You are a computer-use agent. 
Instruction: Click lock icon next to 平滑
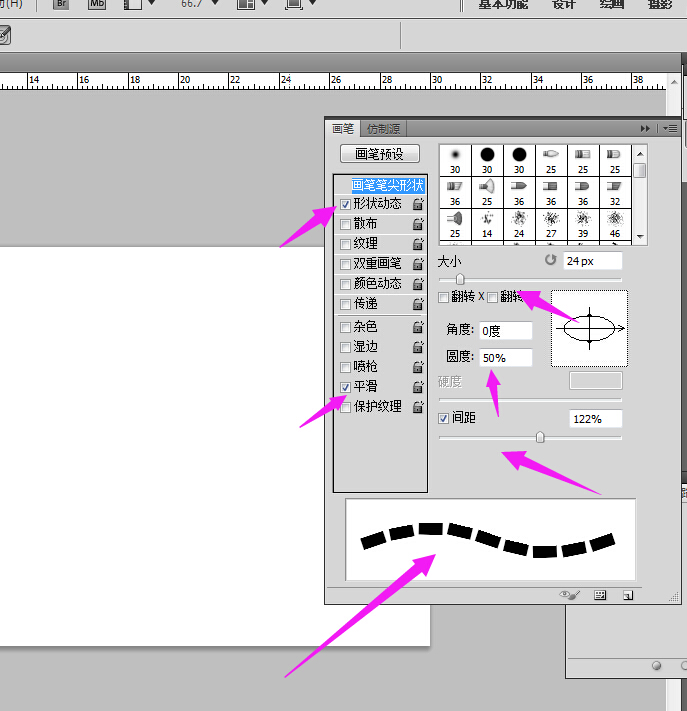pos(418,387)
